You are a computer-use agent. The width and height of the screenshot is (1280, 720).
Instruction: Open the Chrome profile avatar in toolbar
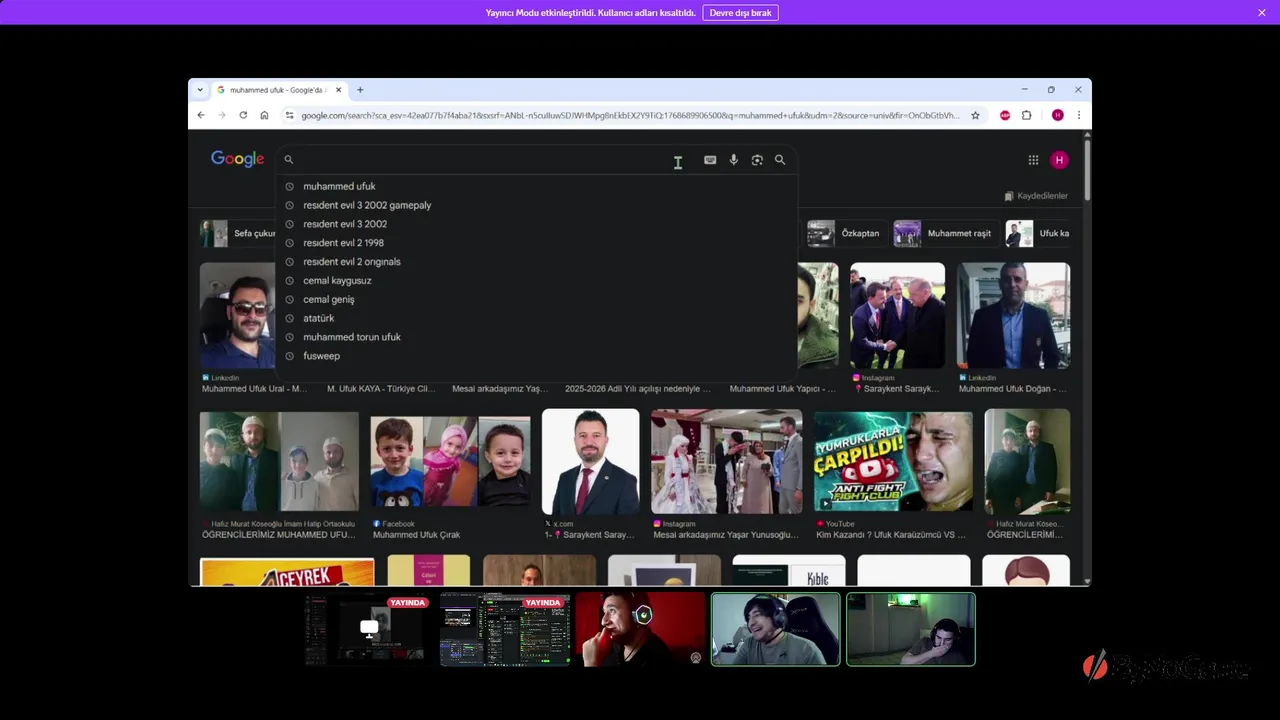coord(1057,115)
